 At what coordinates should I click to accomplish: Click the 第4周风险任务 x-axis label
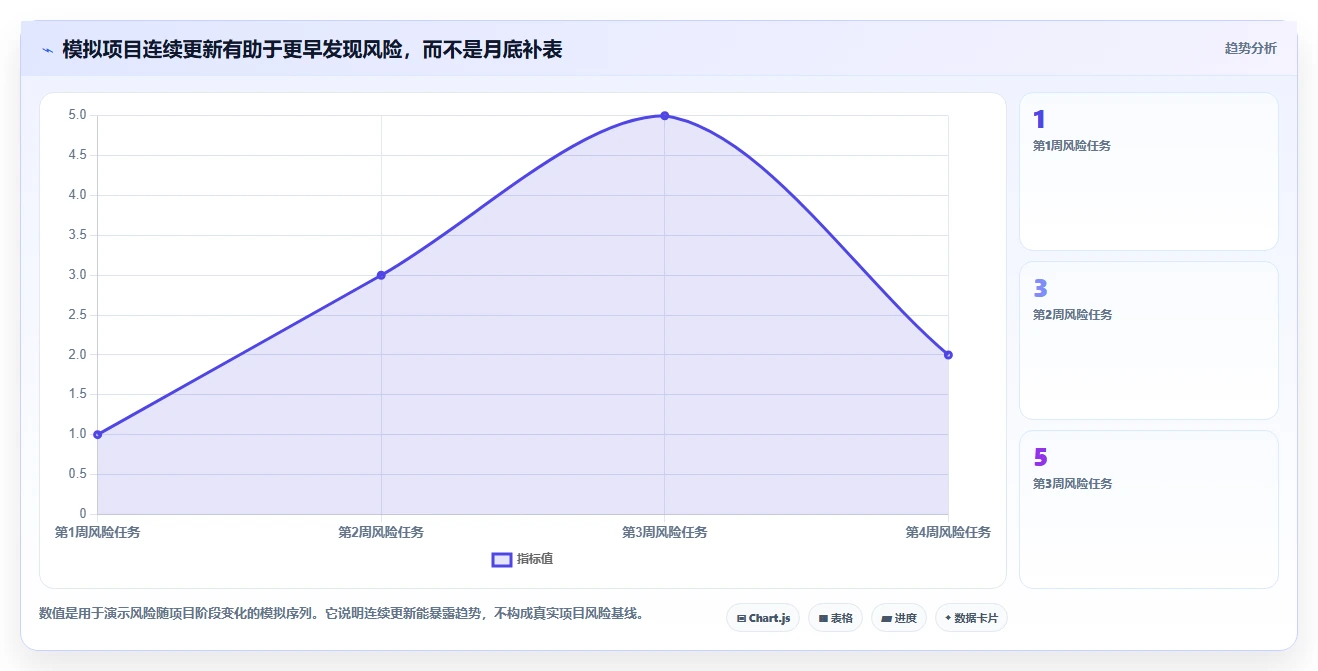click(x=948, y=532)
